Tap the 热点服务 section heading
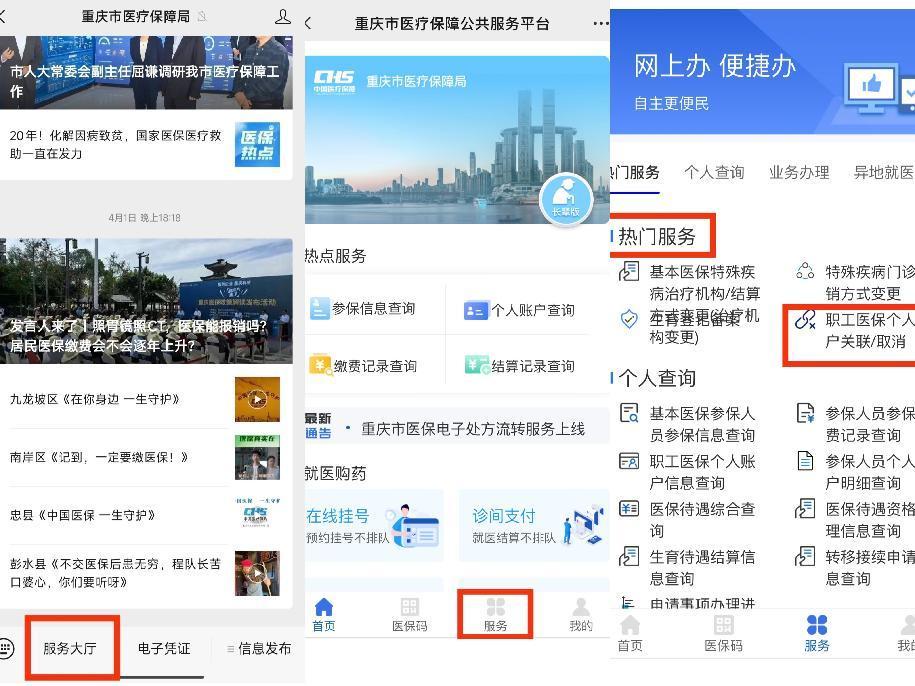The width and height of the screenshot is (915, 686). pos(336,256)
